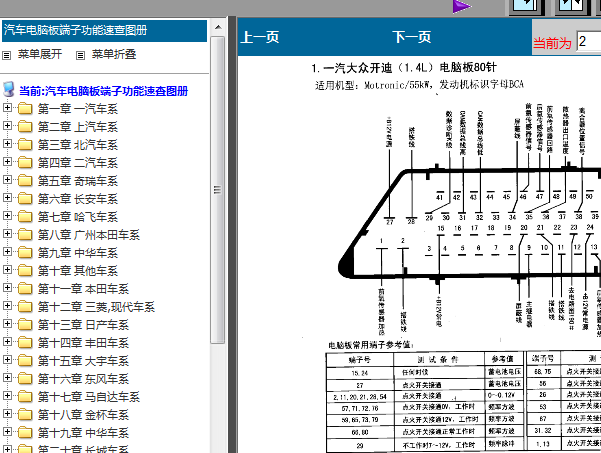
Task: Click the table cell 2, 11, 20, 21, 28, 54
Action: 360,397
